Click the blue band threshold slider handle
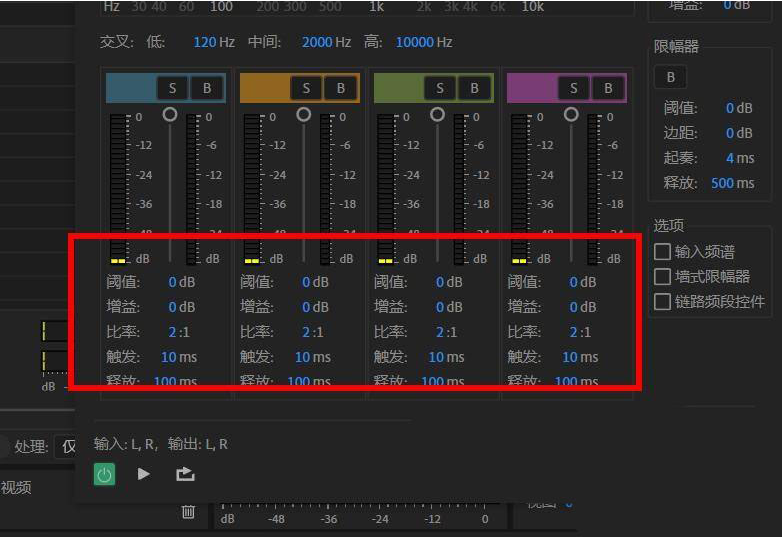Viewport: 782px width, 537px height. 170,115
